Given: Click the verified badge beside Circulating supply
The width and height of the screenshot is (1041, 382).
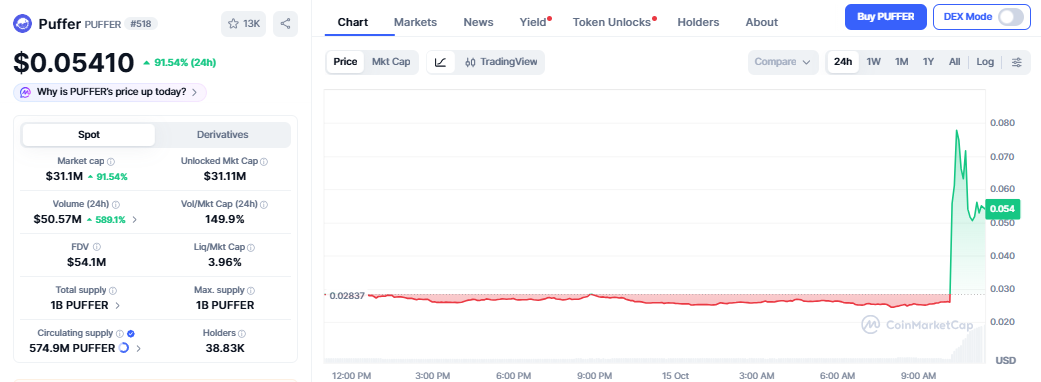Looking at the screenshot, I should pos(131,334).
